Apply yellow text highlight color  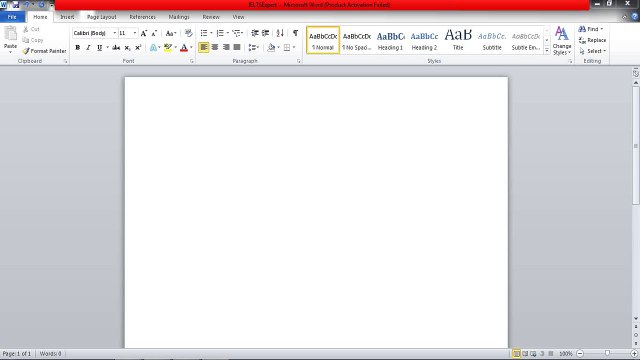(x=168, y=48)
